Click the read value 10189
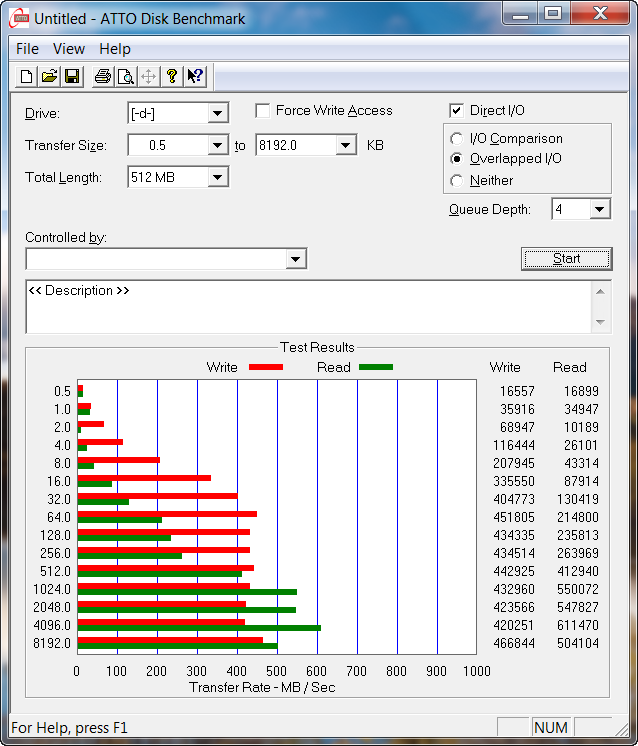638x746 pixels. [581, 427]
